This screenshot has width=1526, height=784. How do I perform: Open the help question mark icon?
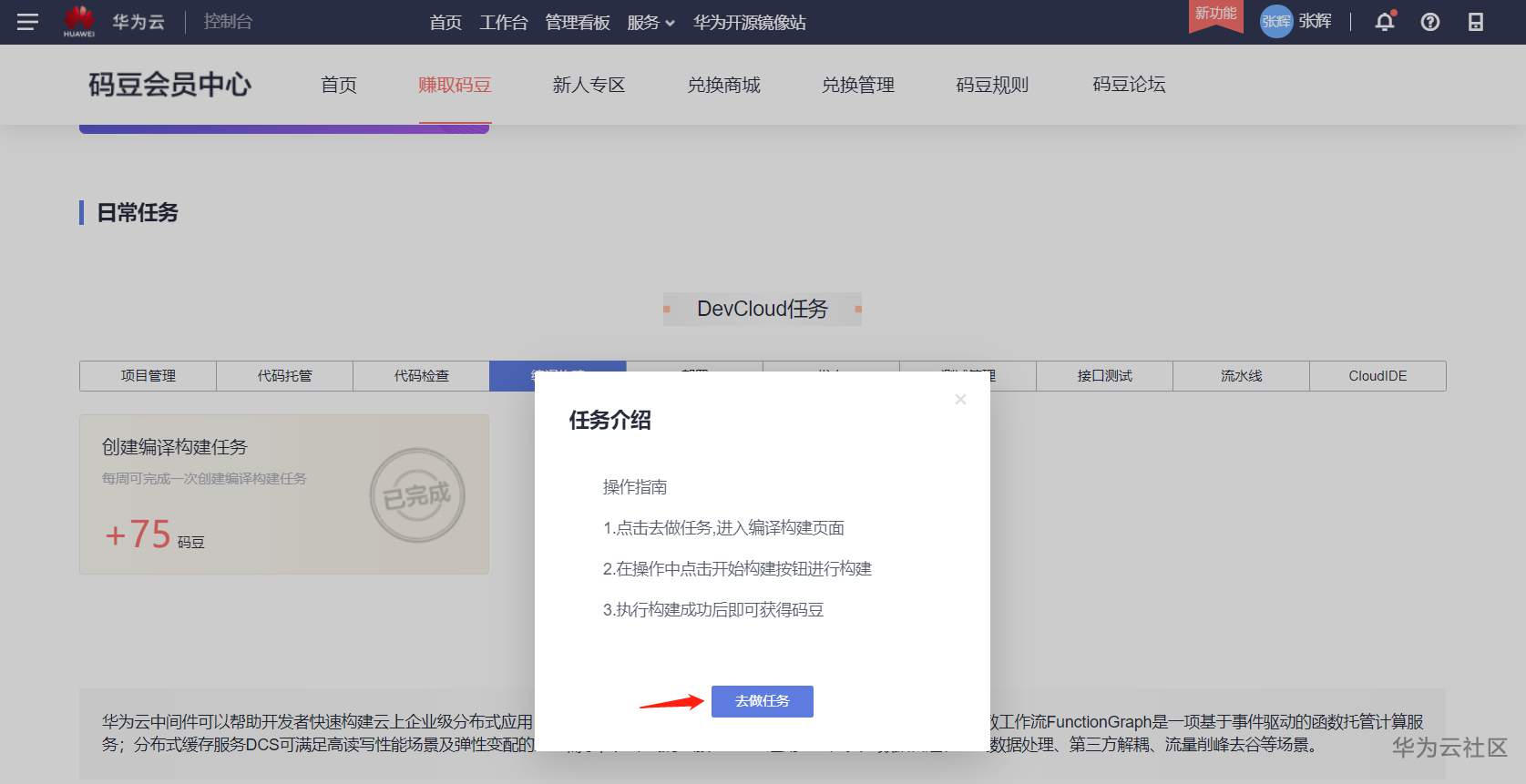1430,22
